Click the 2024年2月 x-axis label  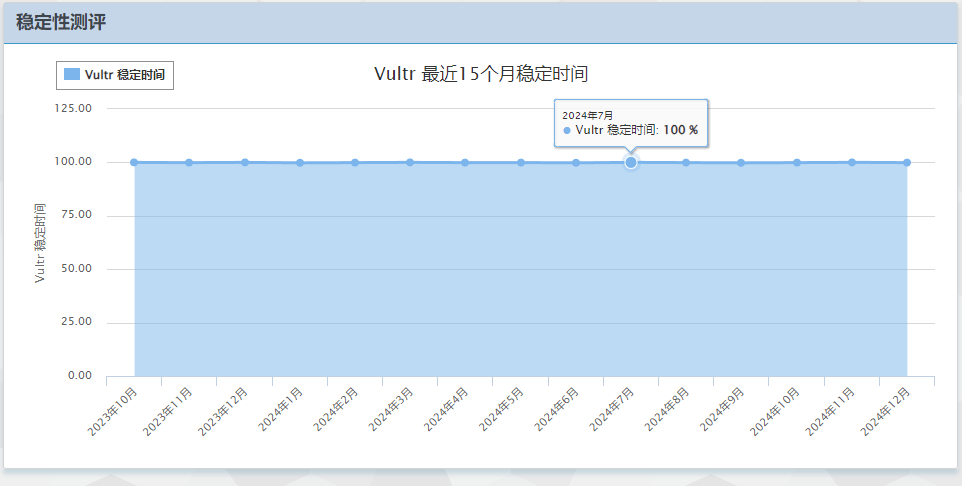[337, 410]
